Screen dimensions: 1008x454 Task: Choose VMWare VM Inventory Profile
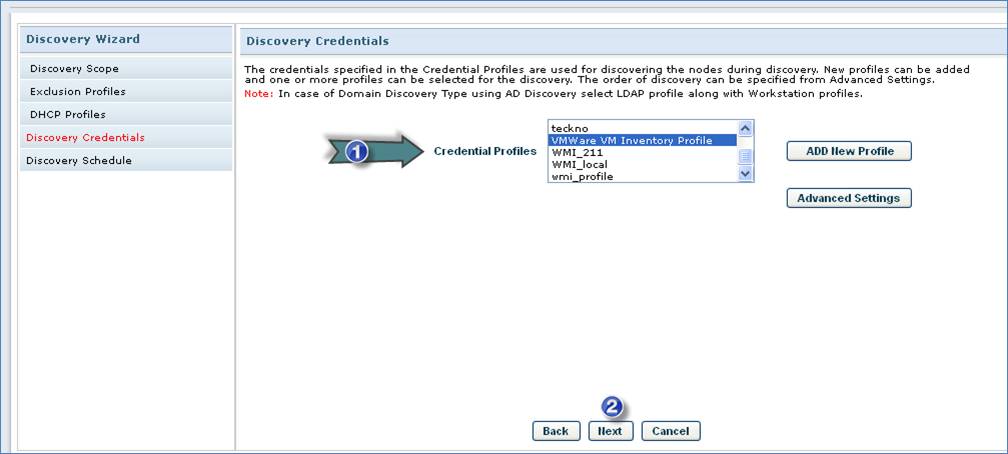pos(631,141)
